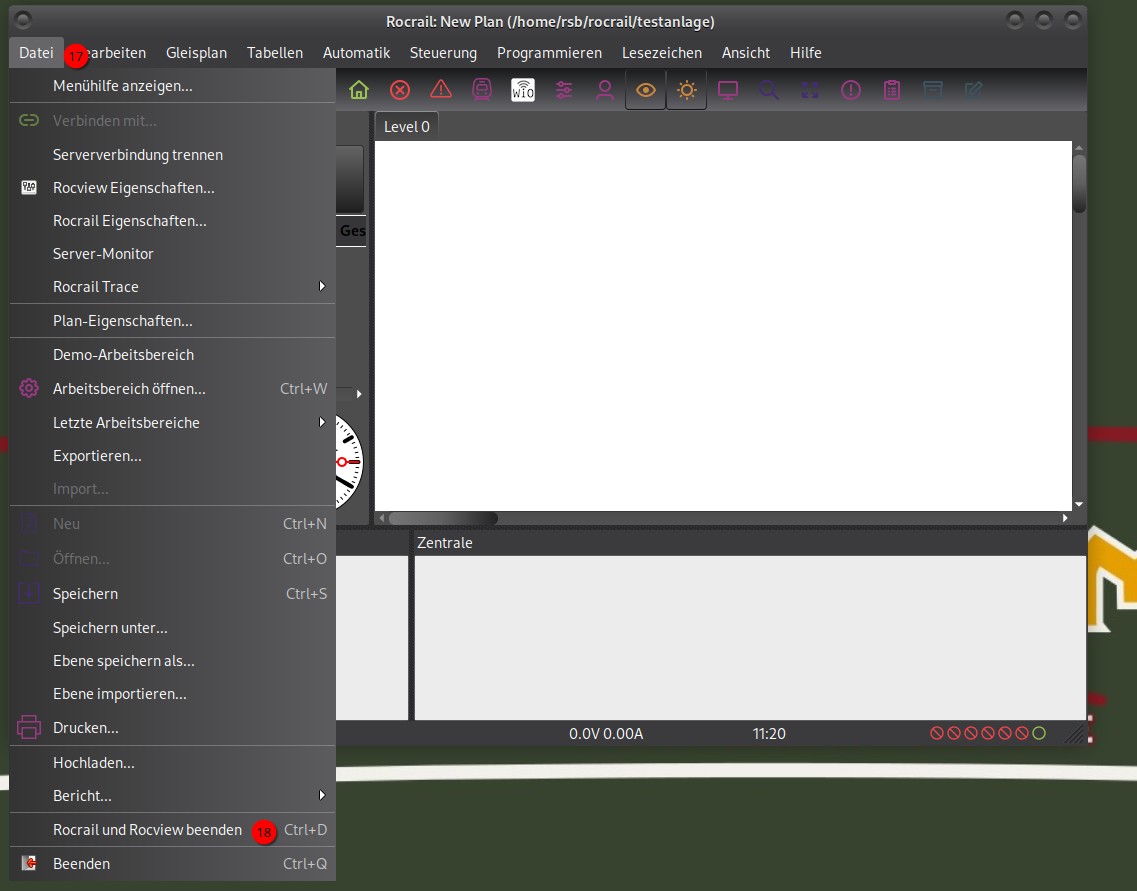This screenshot has width=1137, height=891.
Task: Choose Speichern unter from Datei menu
Action: [x=110, y=628]
